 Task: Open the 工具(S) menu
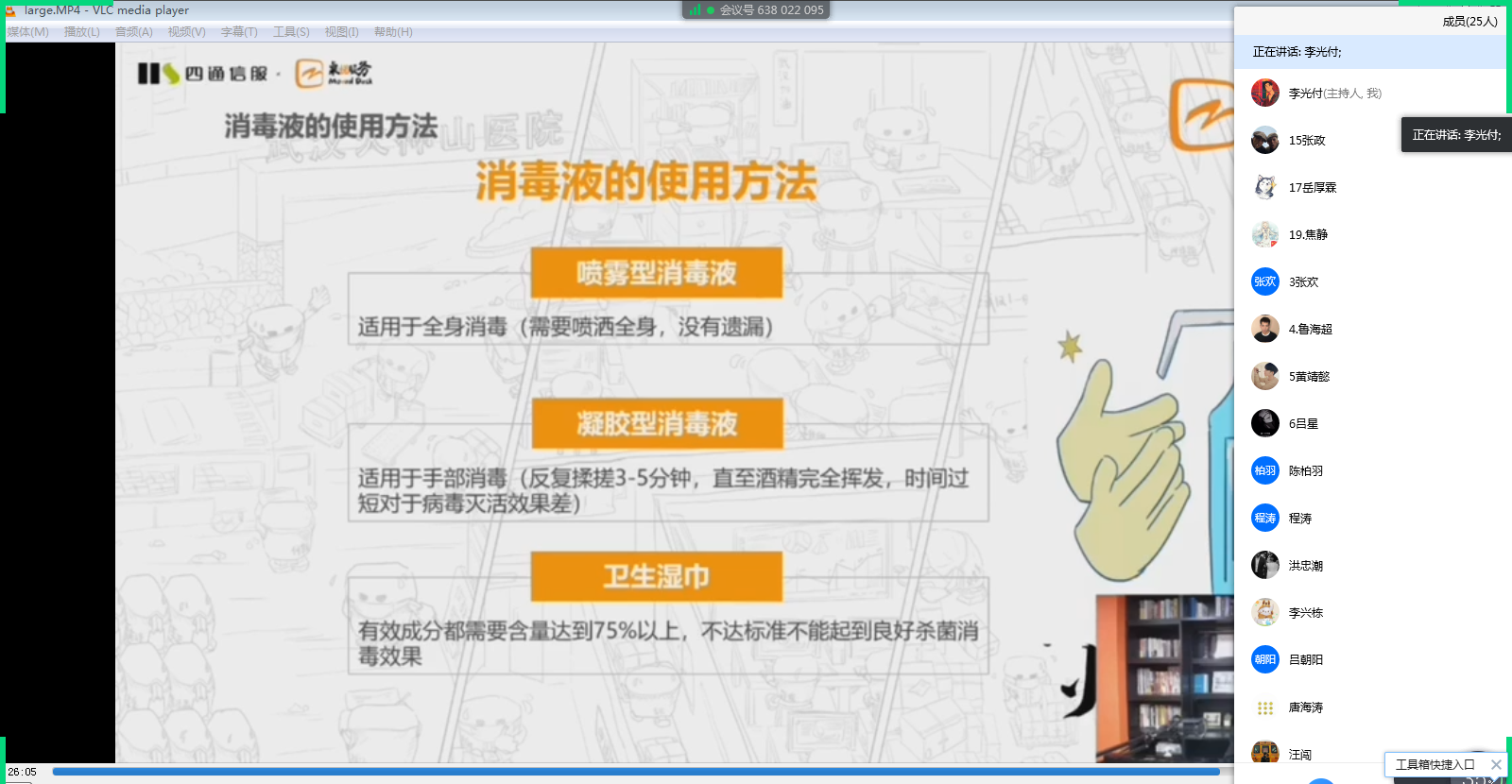pos(291,32)
